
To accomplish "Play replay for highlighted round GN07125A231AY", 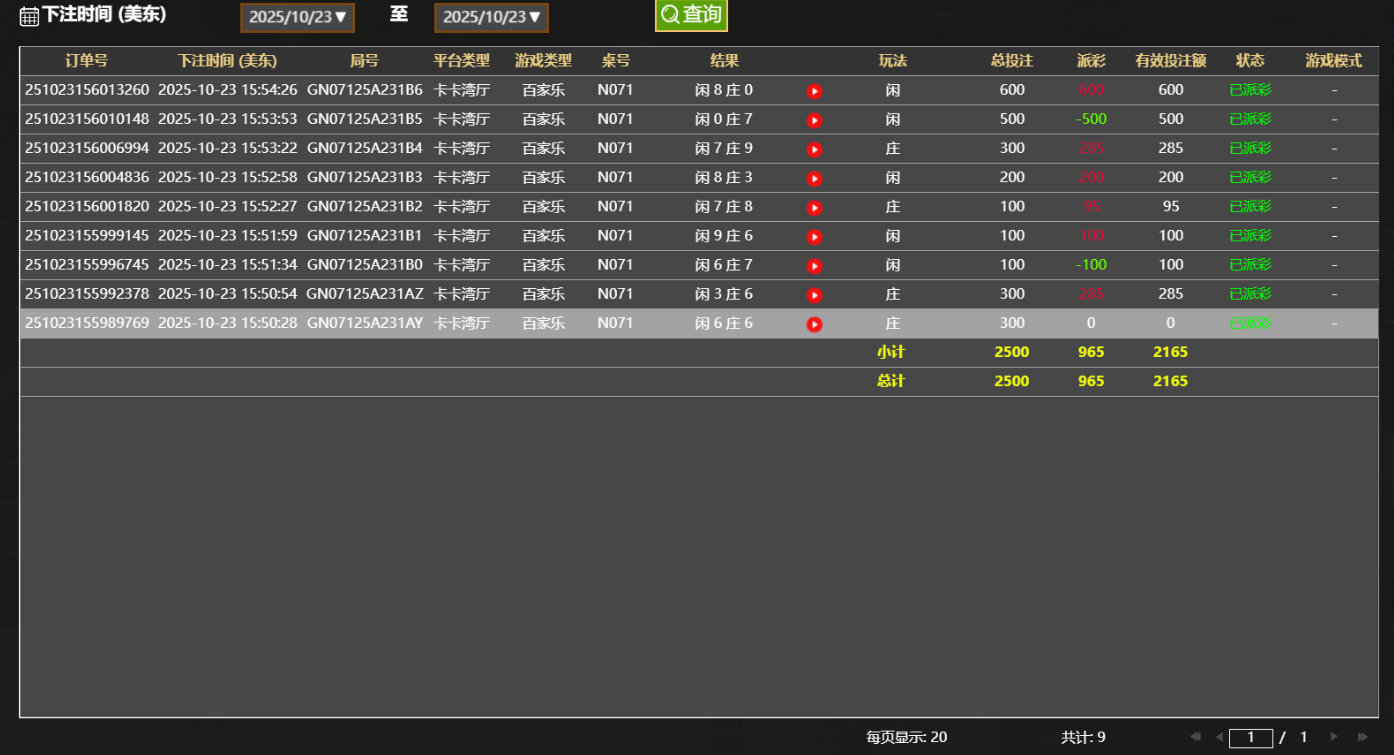I will pyautogui.click(x=814, y=324).
